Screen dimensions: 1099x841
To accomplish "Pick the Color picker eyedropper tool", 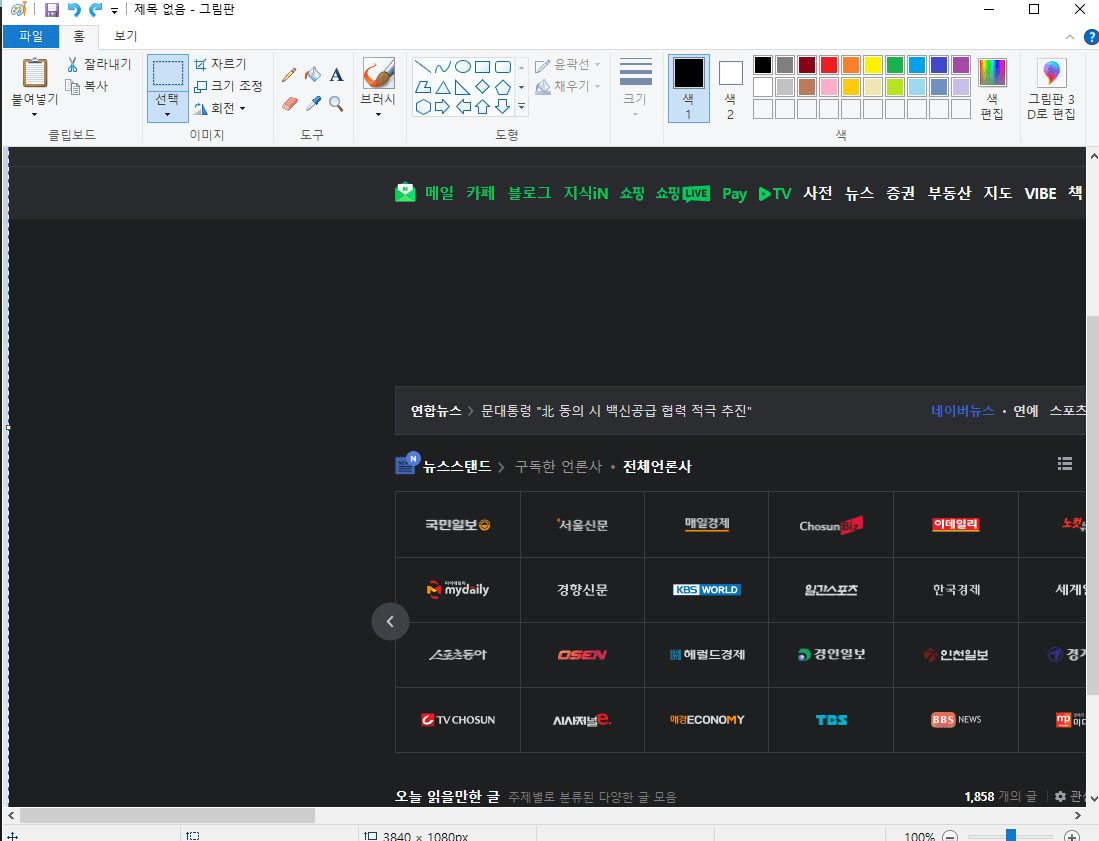I will click(313, 103).
